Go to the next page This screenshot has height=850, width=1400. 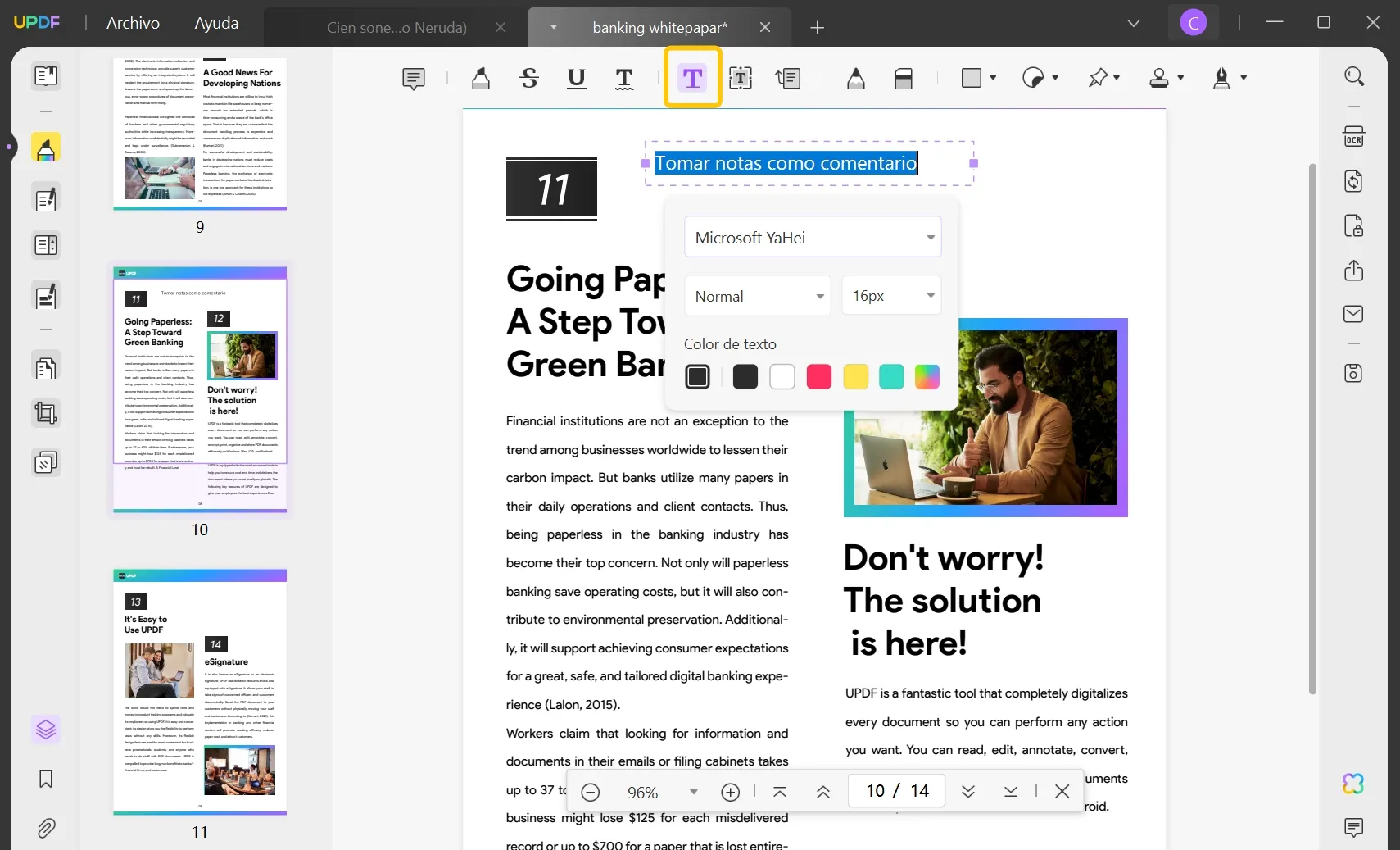click(968, 792)
